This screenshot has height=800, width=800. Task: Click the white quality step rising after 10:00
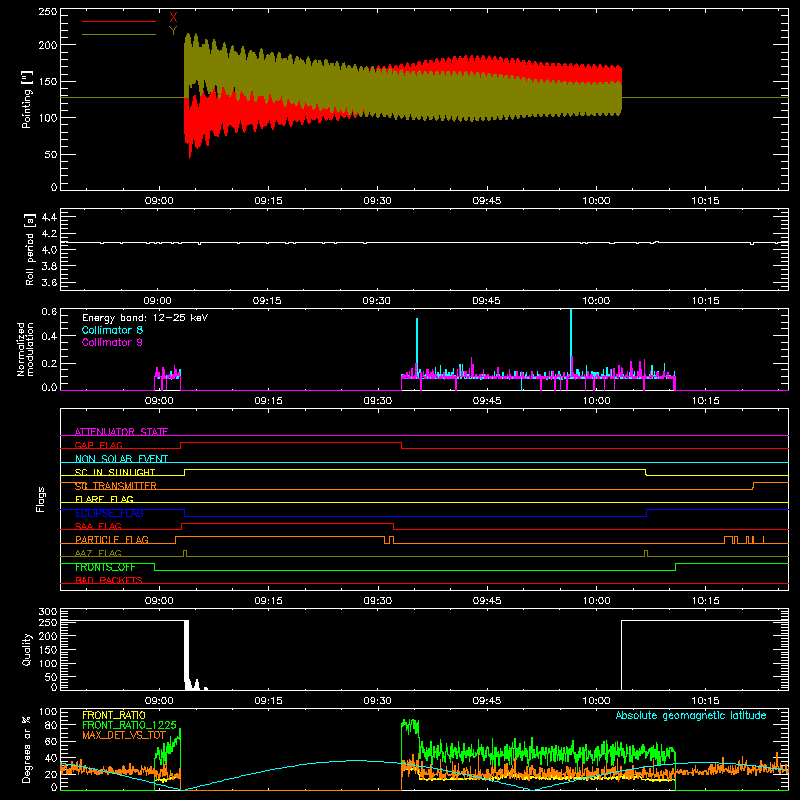tap(621, 654)
